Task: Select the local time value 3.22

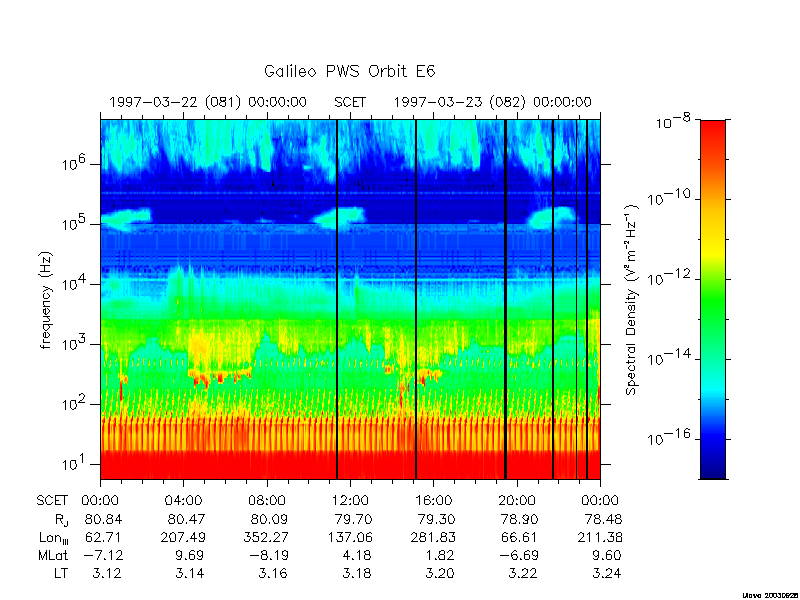Action: [523, 573]
